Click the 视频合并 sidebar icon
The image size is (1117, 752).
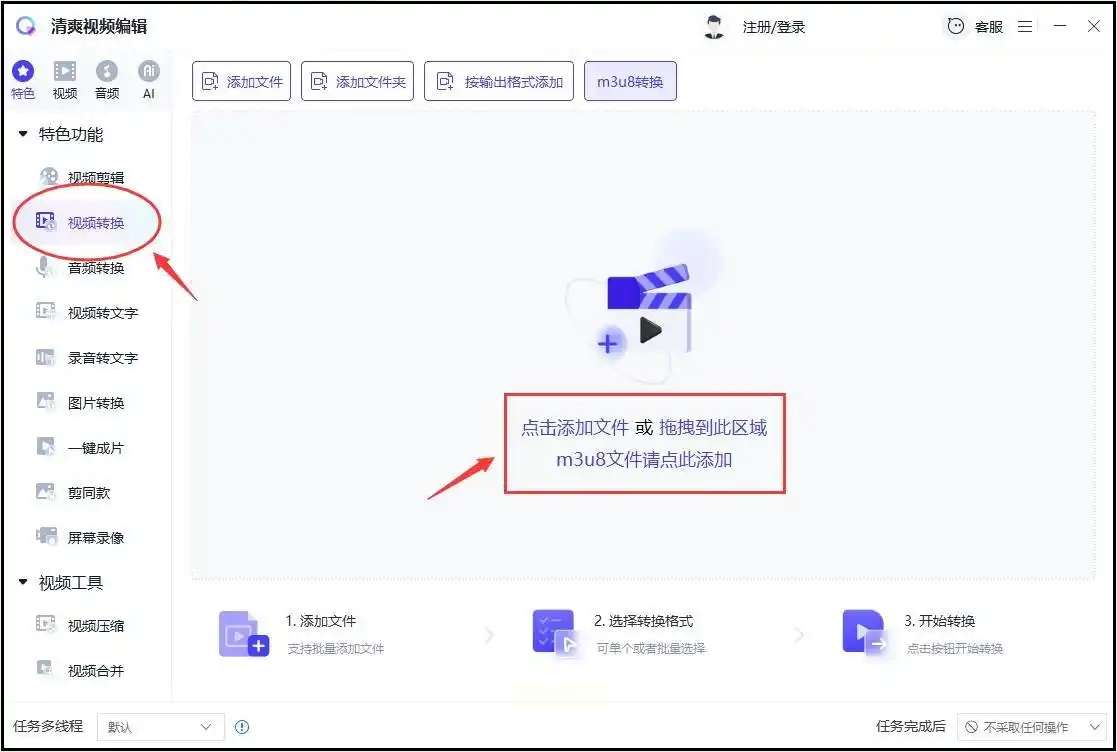44,669
